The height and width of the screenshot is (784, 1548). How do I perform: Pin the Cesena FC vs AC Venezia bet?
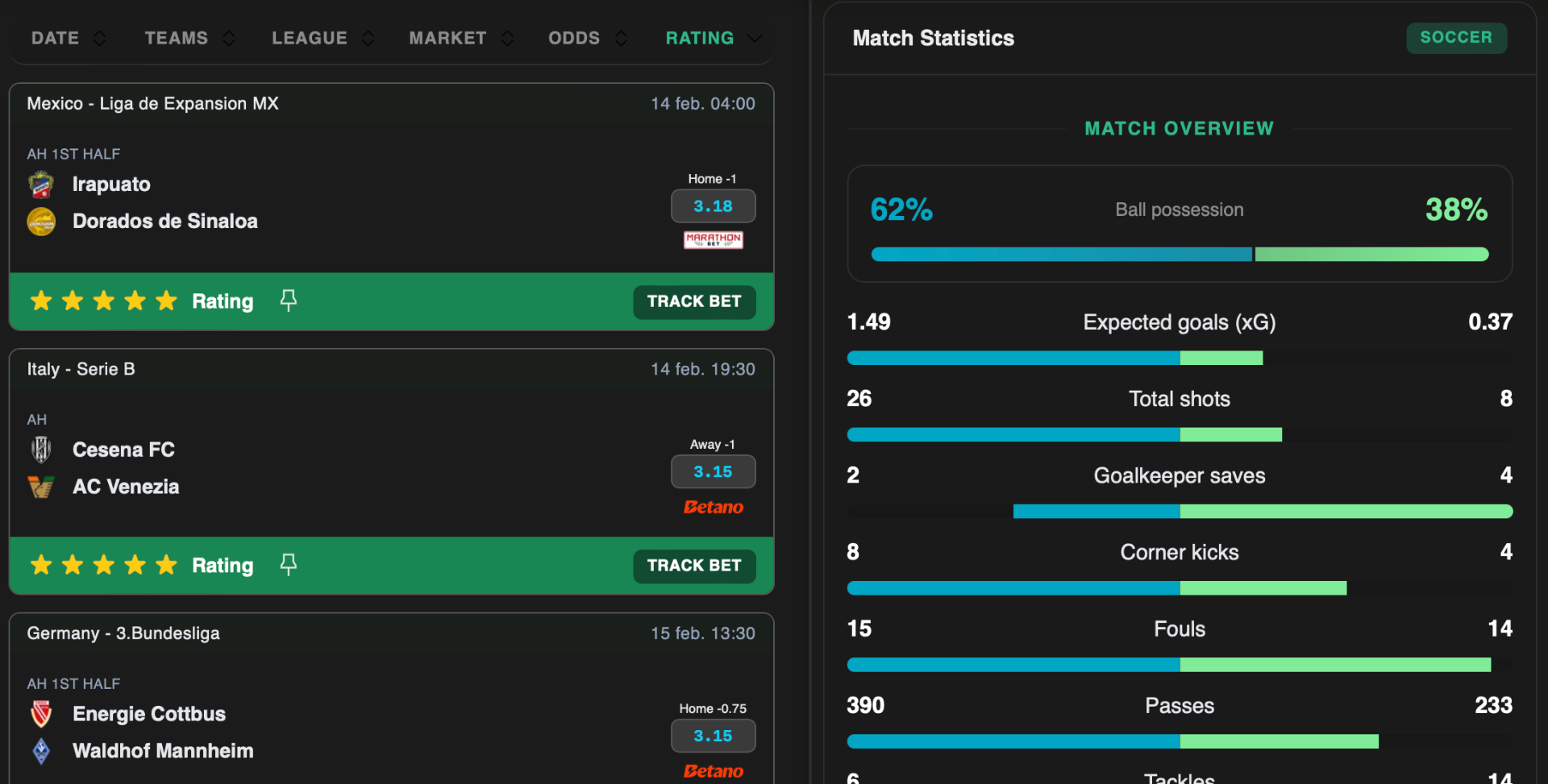[x=288, y=565]
